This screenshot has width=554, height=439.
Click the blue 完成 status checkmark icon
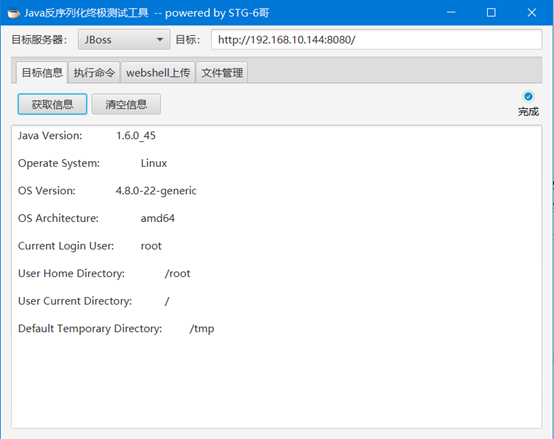pos(528,96)
